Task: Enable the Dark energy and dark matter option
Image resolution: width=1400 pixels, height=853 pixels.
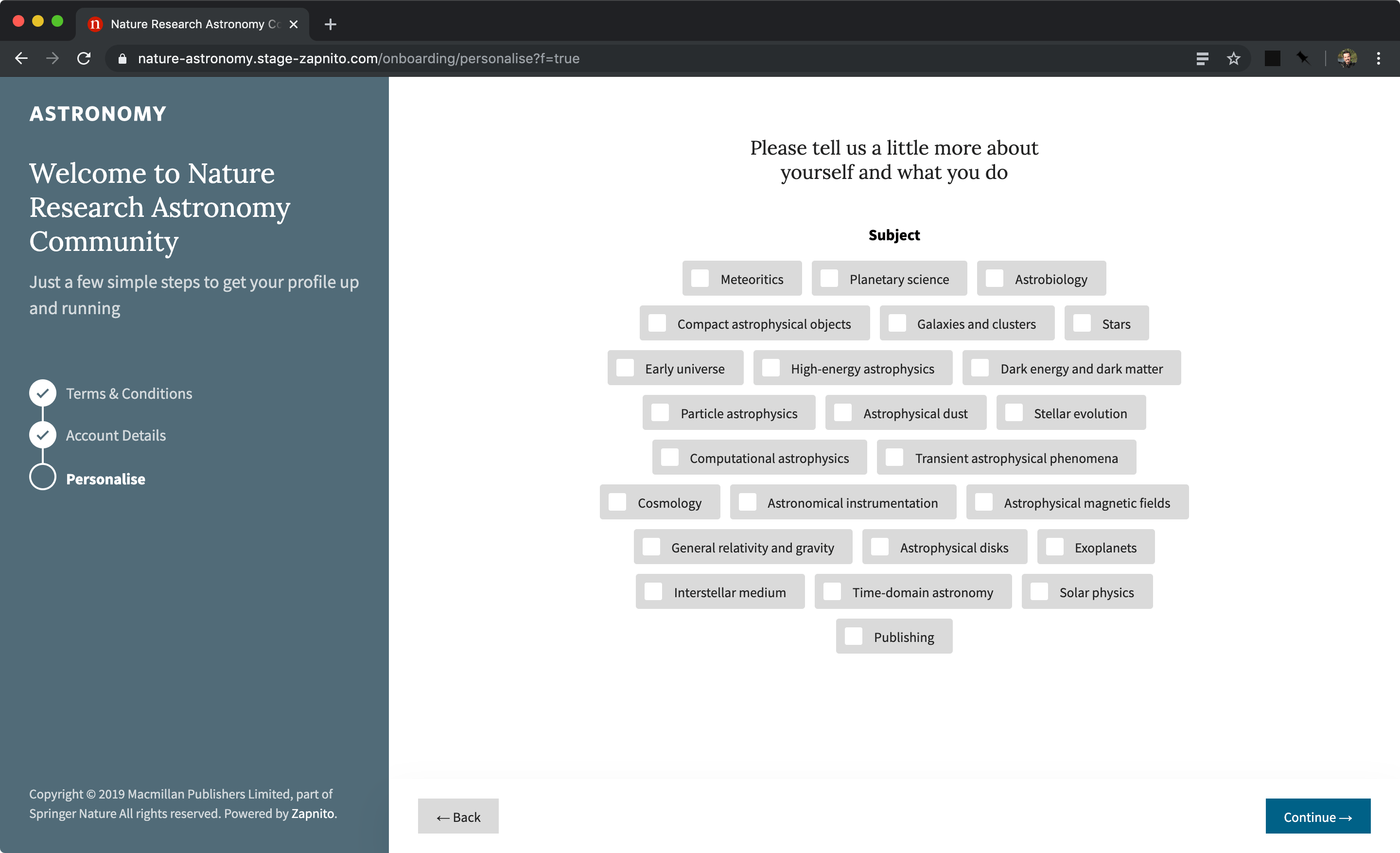Action: 980,368
